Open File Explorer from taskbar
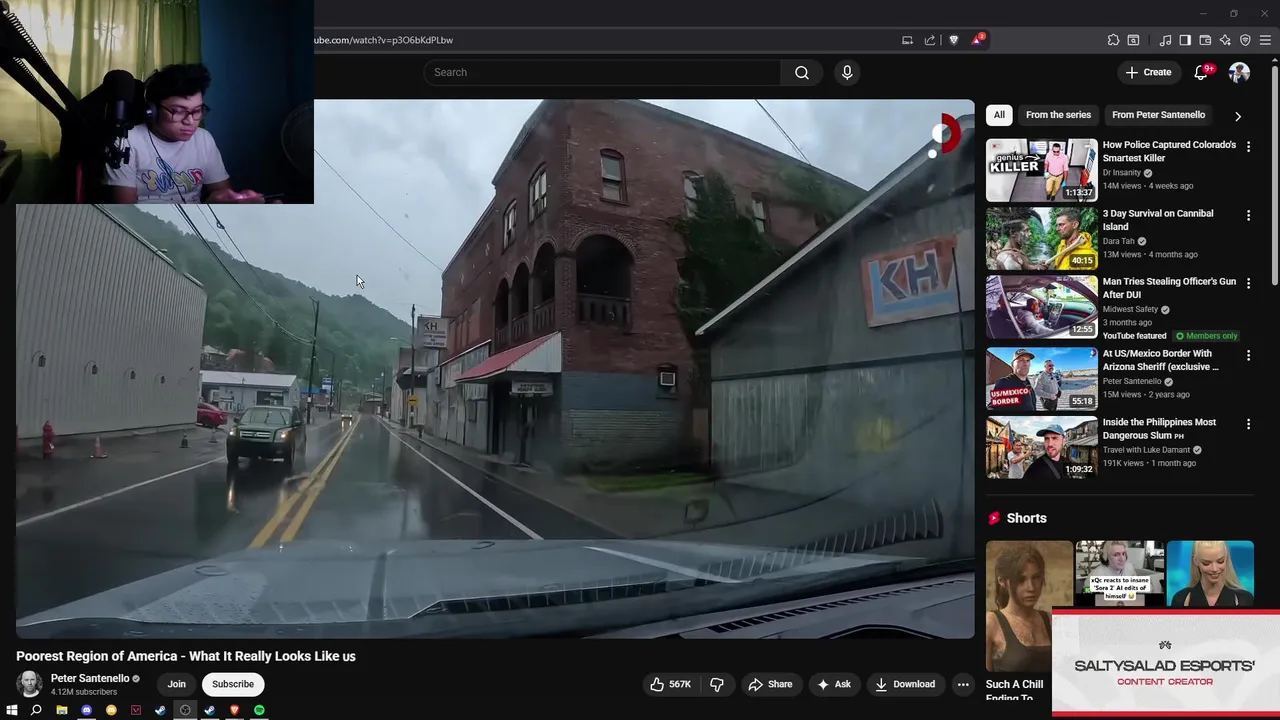The width and height of the screenshot is (1280, 720). (61, 710)
